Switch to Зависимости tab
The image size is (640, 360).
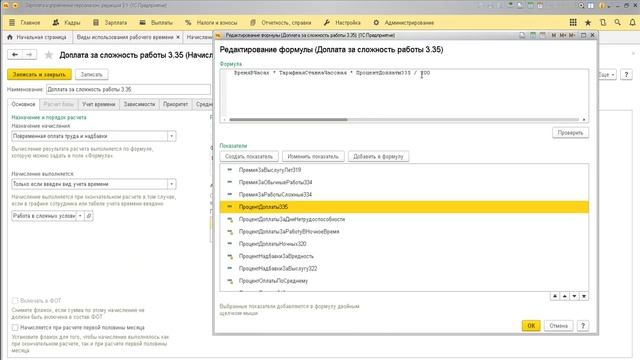[x=139, y=104]
